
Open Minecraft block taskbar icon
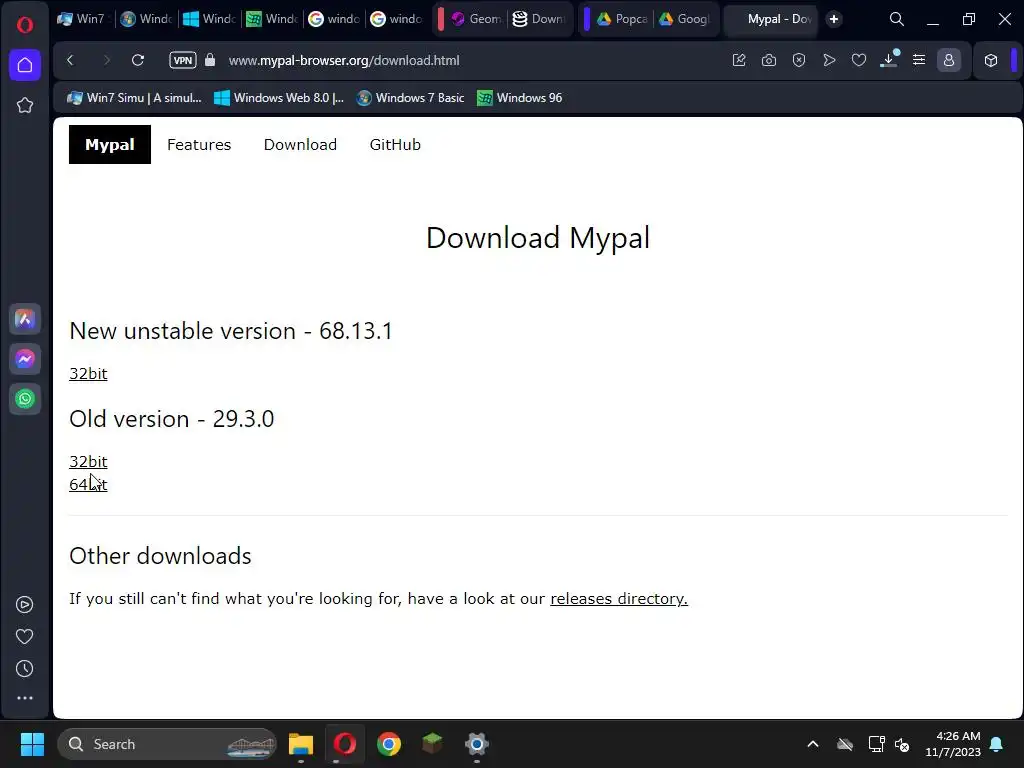pos(432,744)
